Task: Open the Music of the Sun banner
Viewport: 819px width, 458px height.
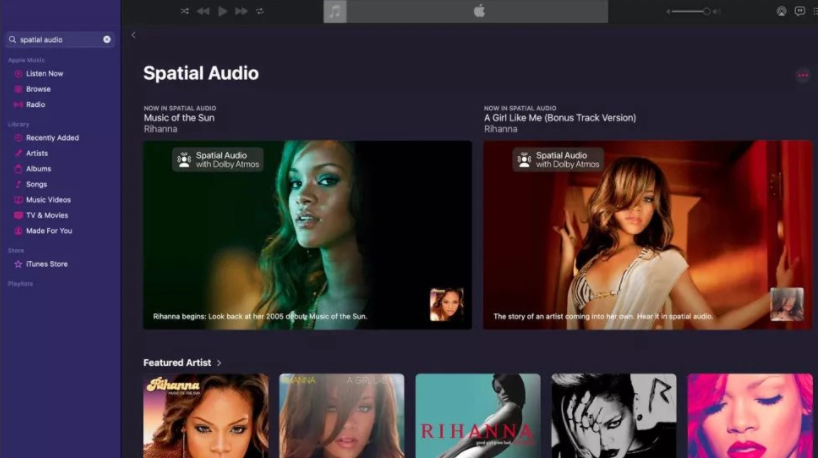Action: pos(307,234)
